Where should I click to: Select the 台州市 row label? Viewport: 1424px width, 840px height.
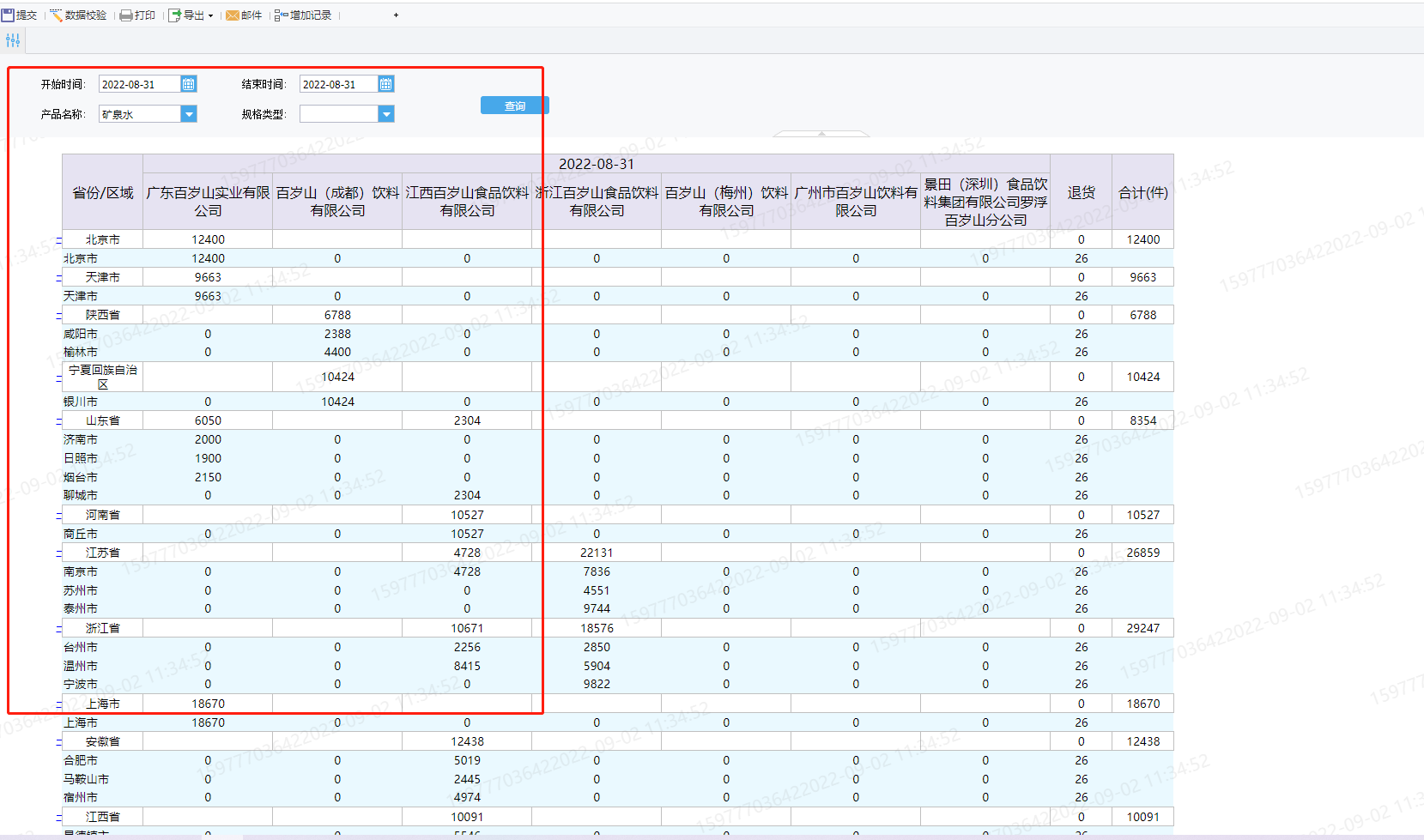(81, 647)
